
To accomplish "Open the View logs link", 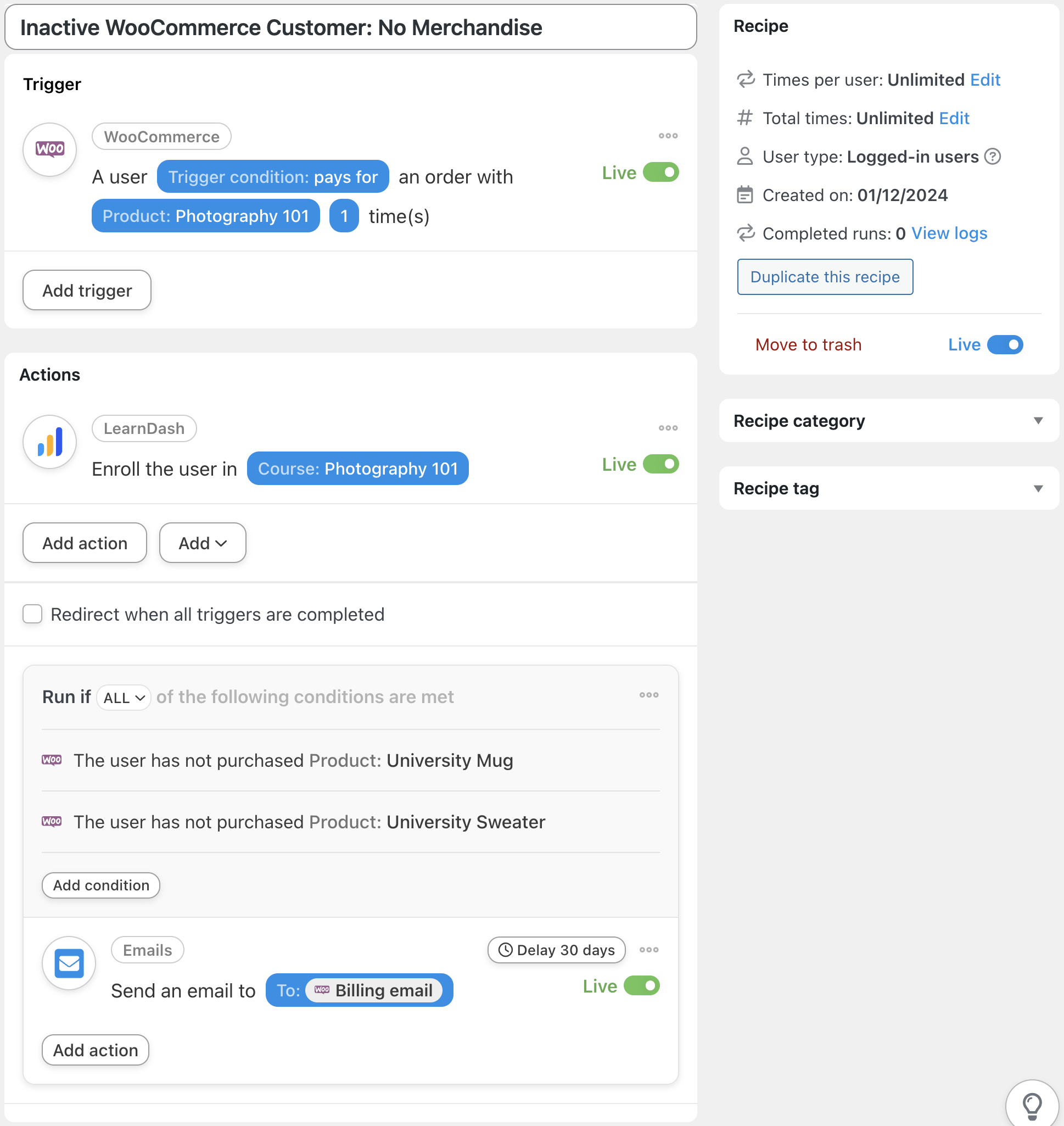I will click(x=949, y=233).
